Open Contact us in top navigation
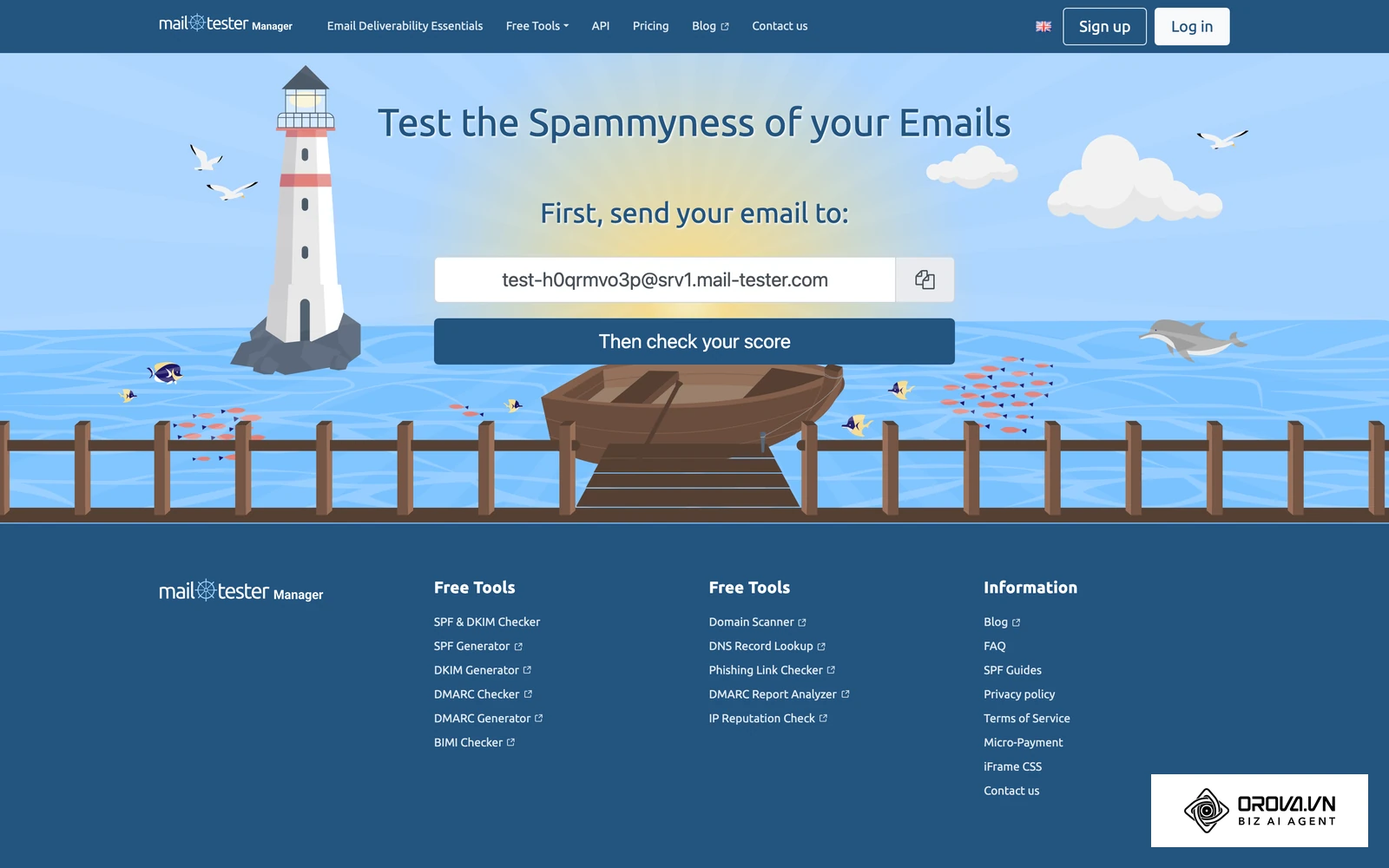The width and height of the screenshot is (1389, 868). pos(780,26)
